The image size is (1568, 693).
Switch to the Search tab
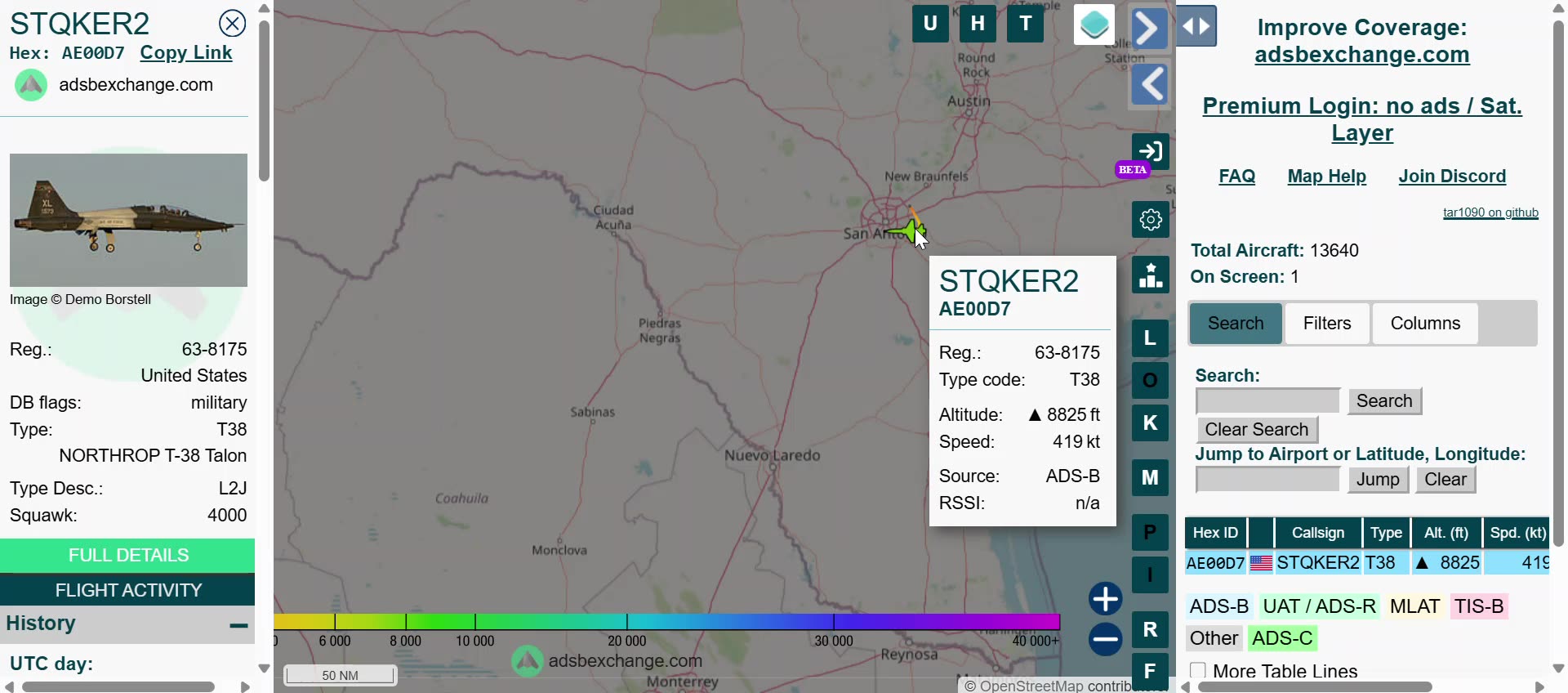coord(1236,324)
